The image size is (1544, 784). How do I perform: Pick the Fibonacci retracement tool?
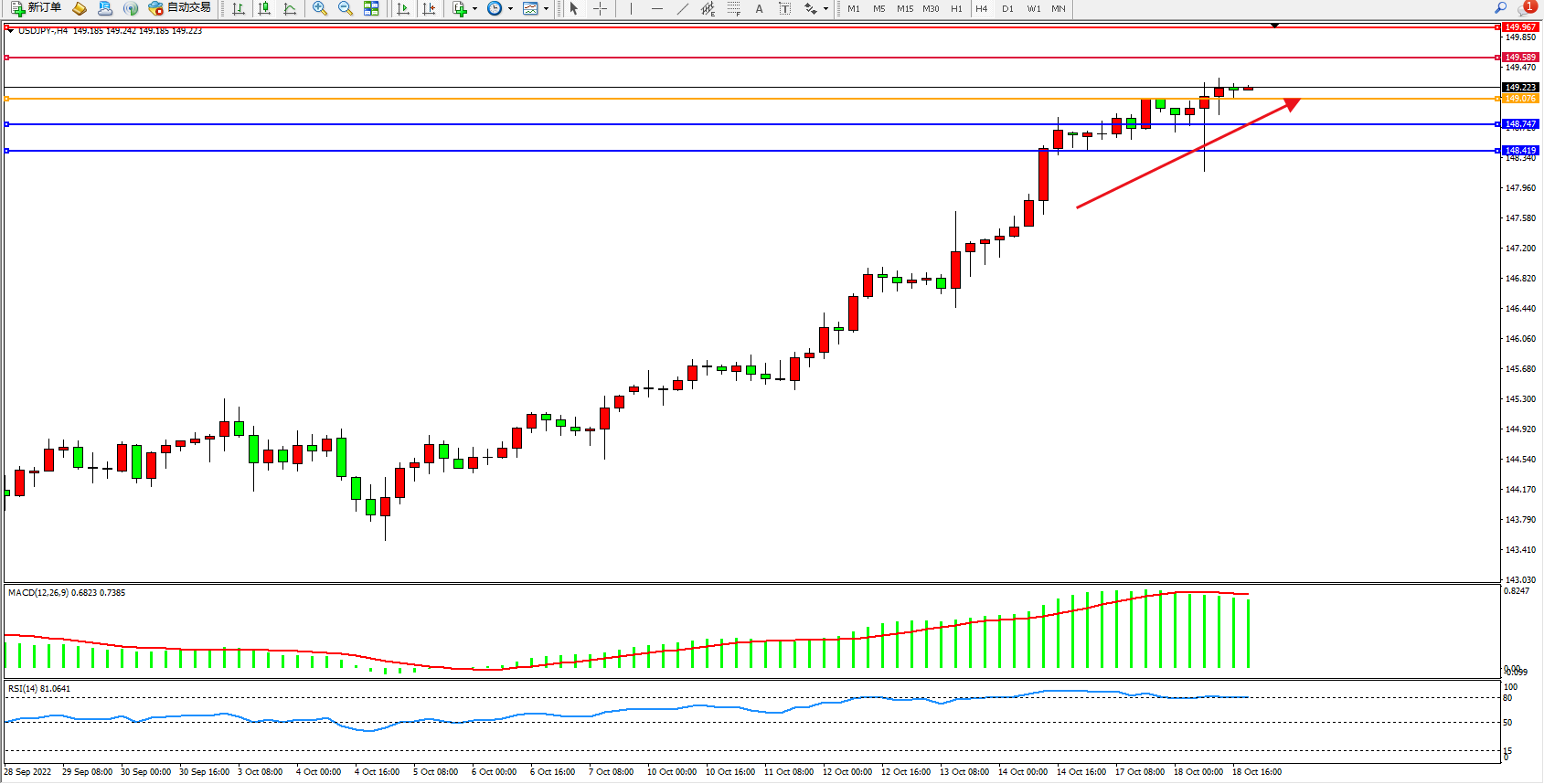(733, 8)
